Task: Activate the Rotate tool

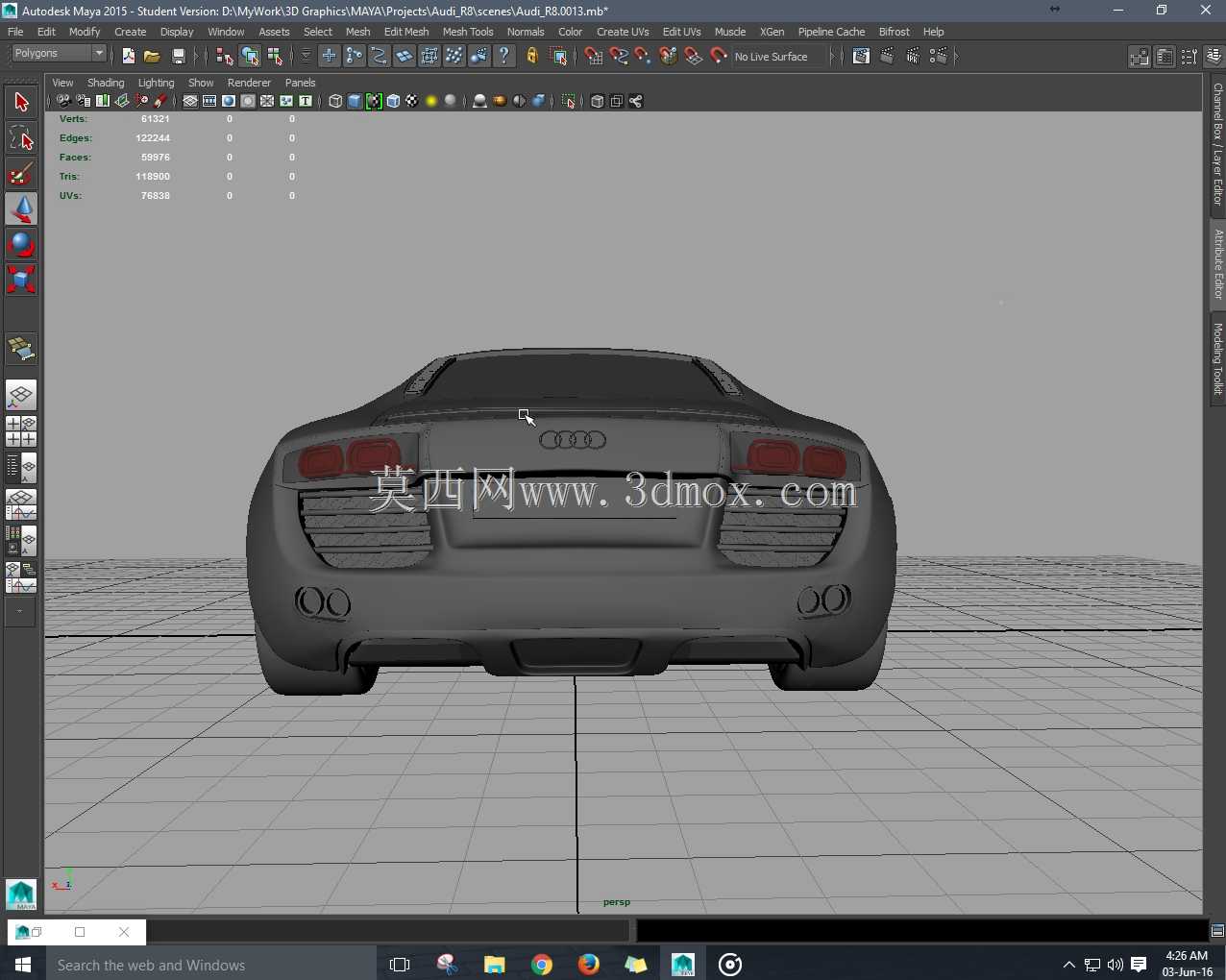Action: pyautogui.click(x=21, y=244)
